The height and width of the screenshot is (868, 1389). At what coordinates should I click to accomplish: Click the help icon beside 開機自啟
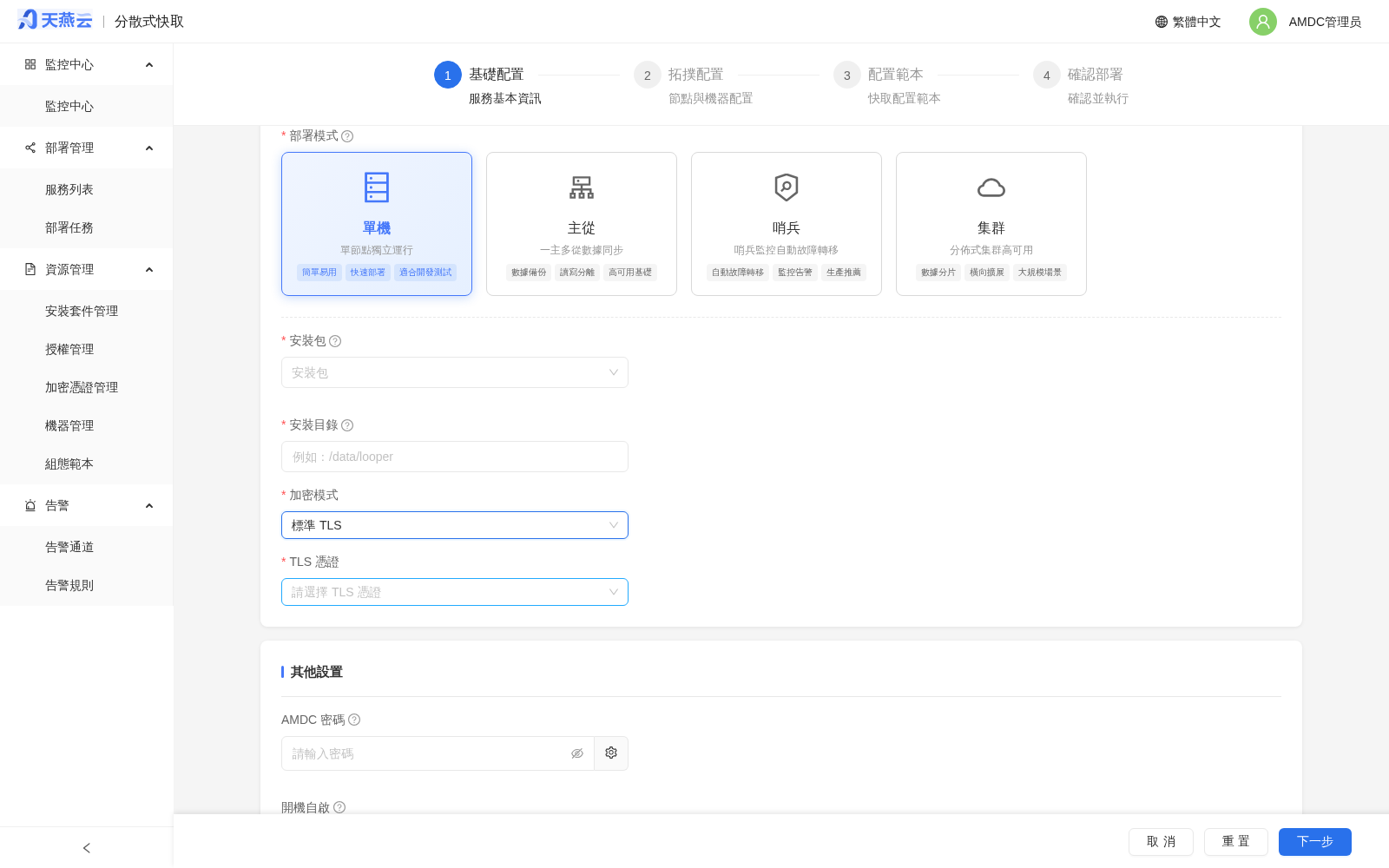(x=339, y=807)
